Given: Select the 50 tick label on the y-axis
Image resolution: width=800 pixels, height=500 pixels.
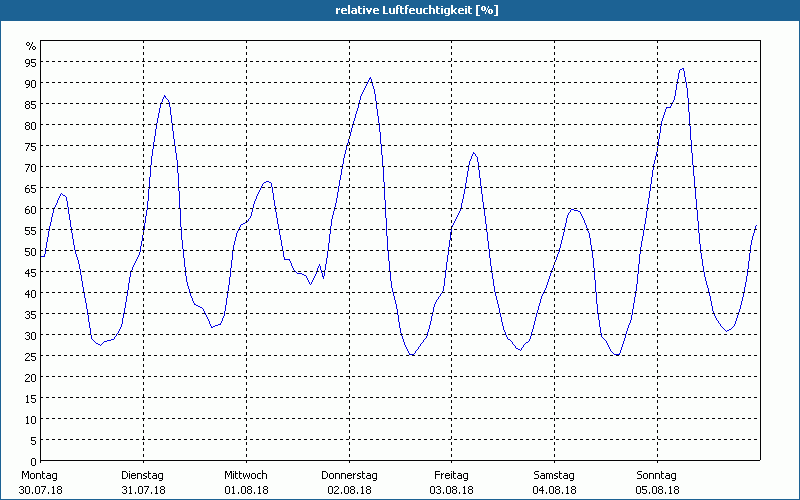Looking at the screenshot, I should point(30,251).
